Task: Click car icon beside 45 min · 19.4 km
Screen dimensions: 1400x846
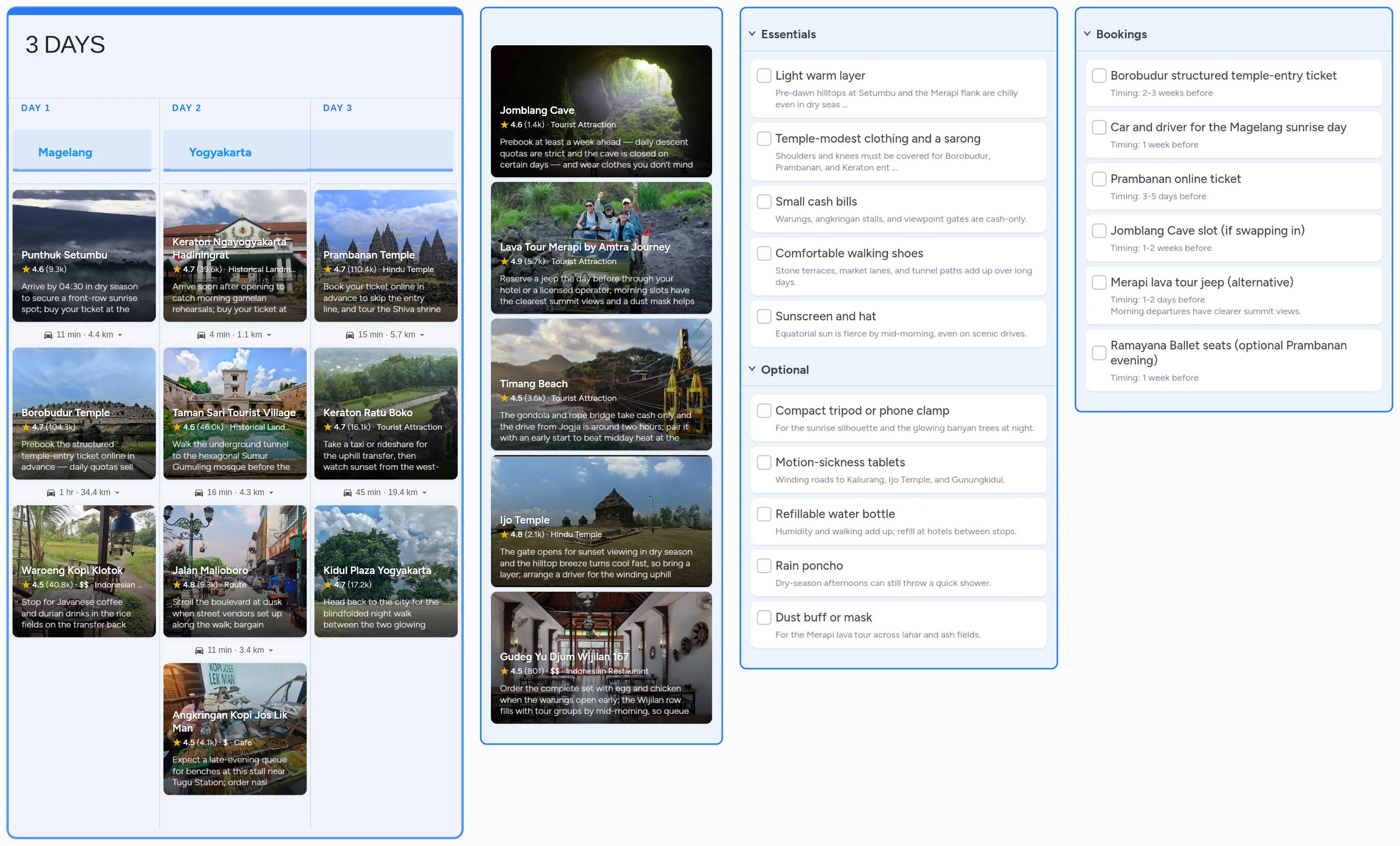Action: point(347,493)
